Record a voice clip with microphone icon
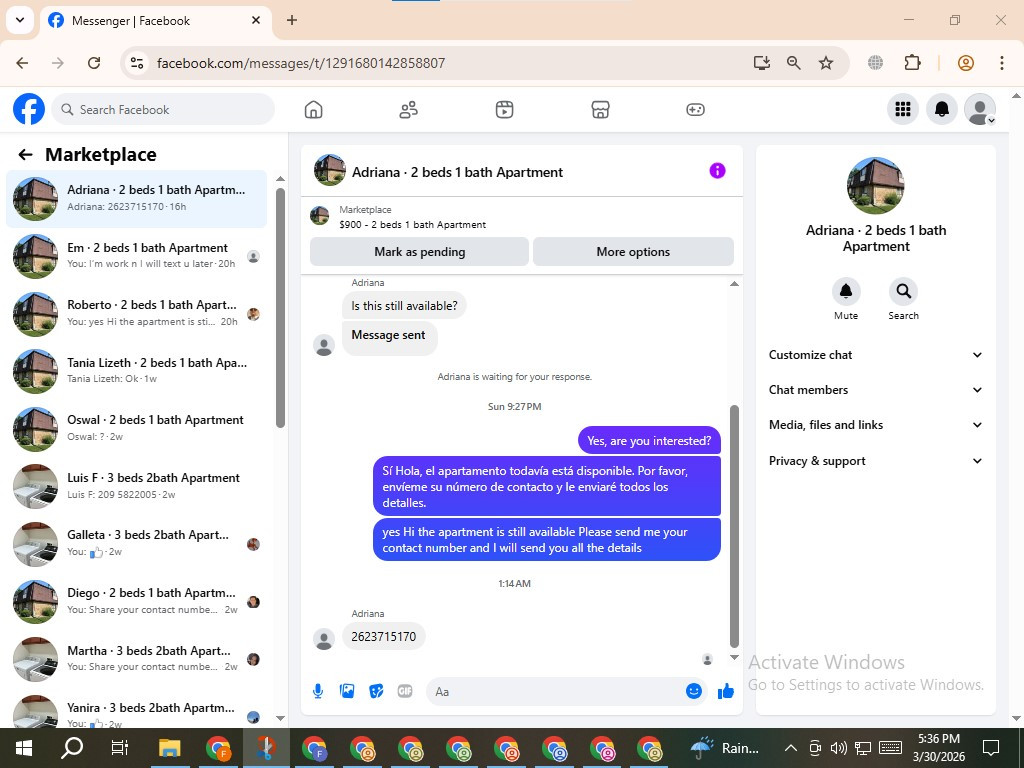Viewport: 1024px width, 768px height. [318, 691]
